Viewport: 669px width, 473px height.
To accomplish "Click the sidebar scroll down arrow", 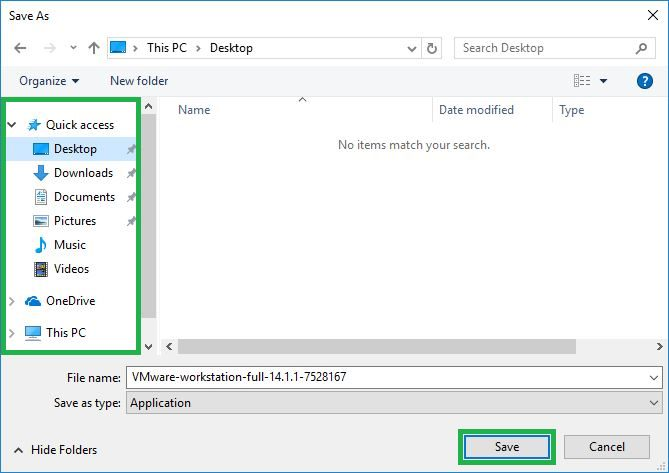I will pos(148,346).
